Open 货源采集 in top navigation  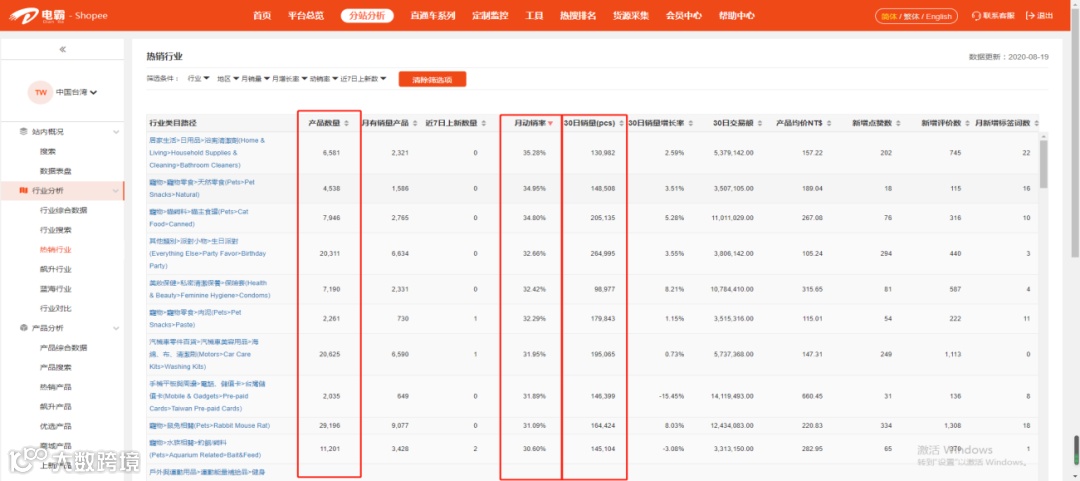click(631, 16)
